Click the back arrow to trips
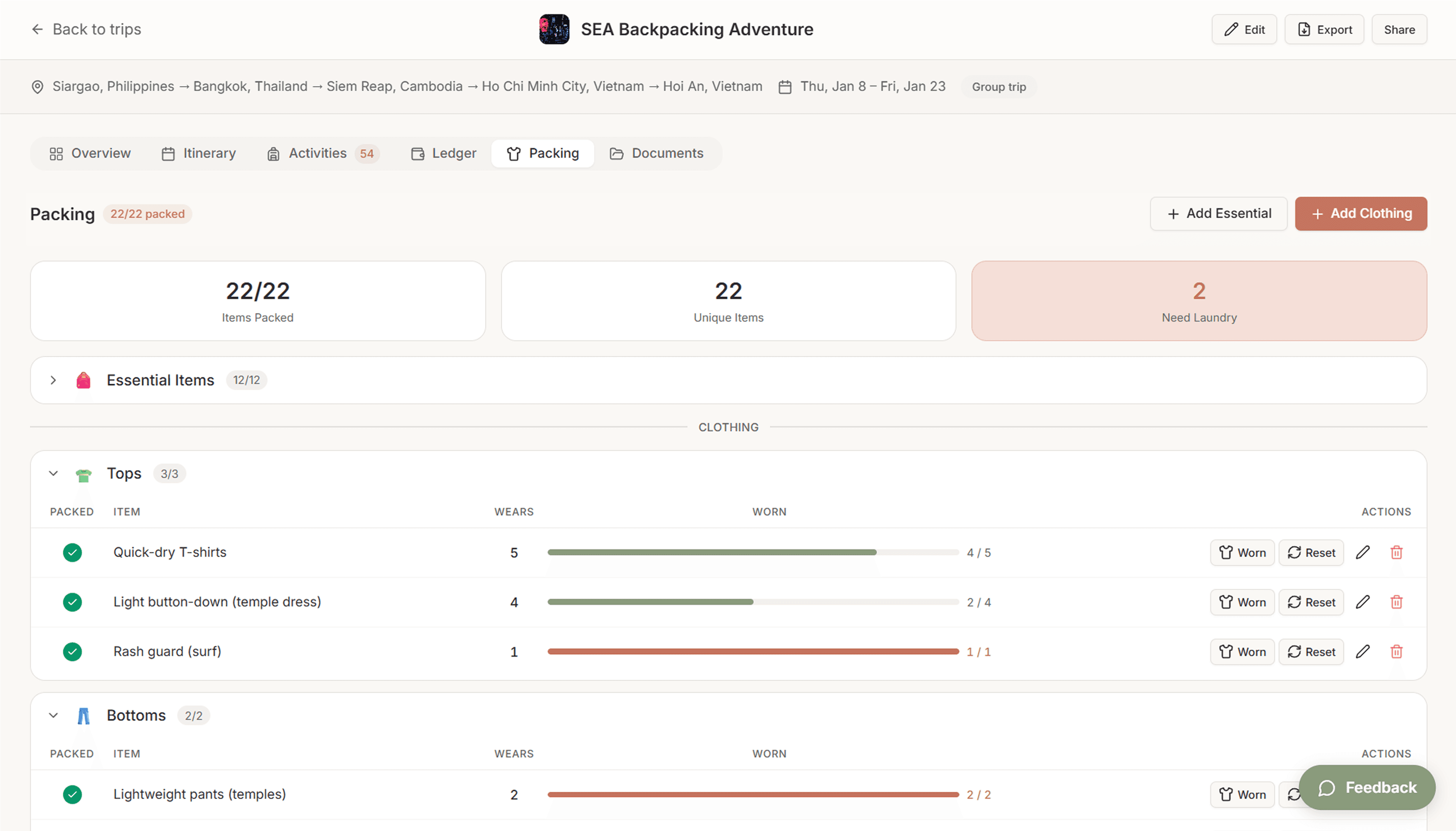Image resolution: width=1456 pixels, height=831 pixels. (38, 29)
